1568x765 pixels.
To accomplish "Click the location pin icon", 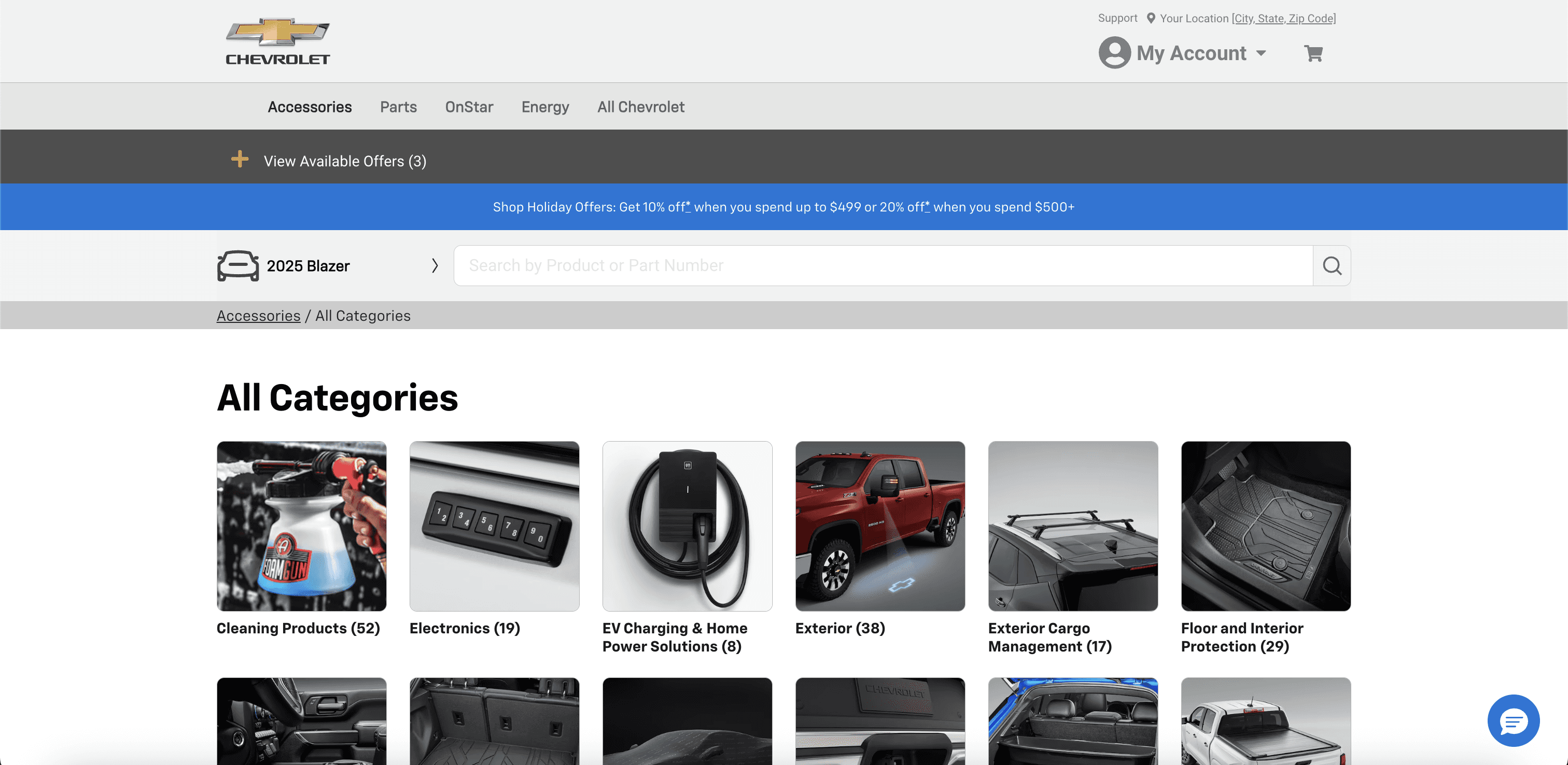I will (x=1151, y=18).
